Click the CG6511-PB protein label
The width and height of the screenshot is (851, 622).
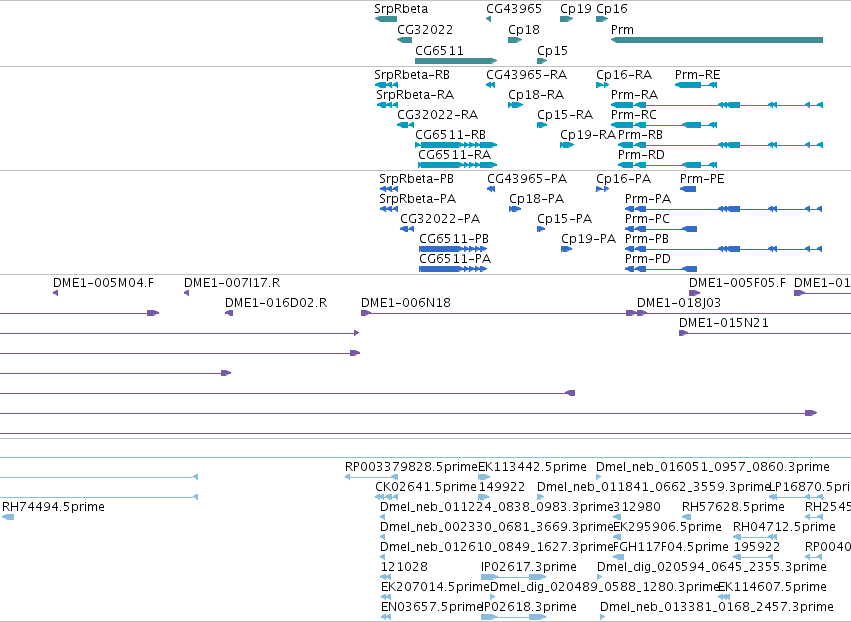(454, 239)
